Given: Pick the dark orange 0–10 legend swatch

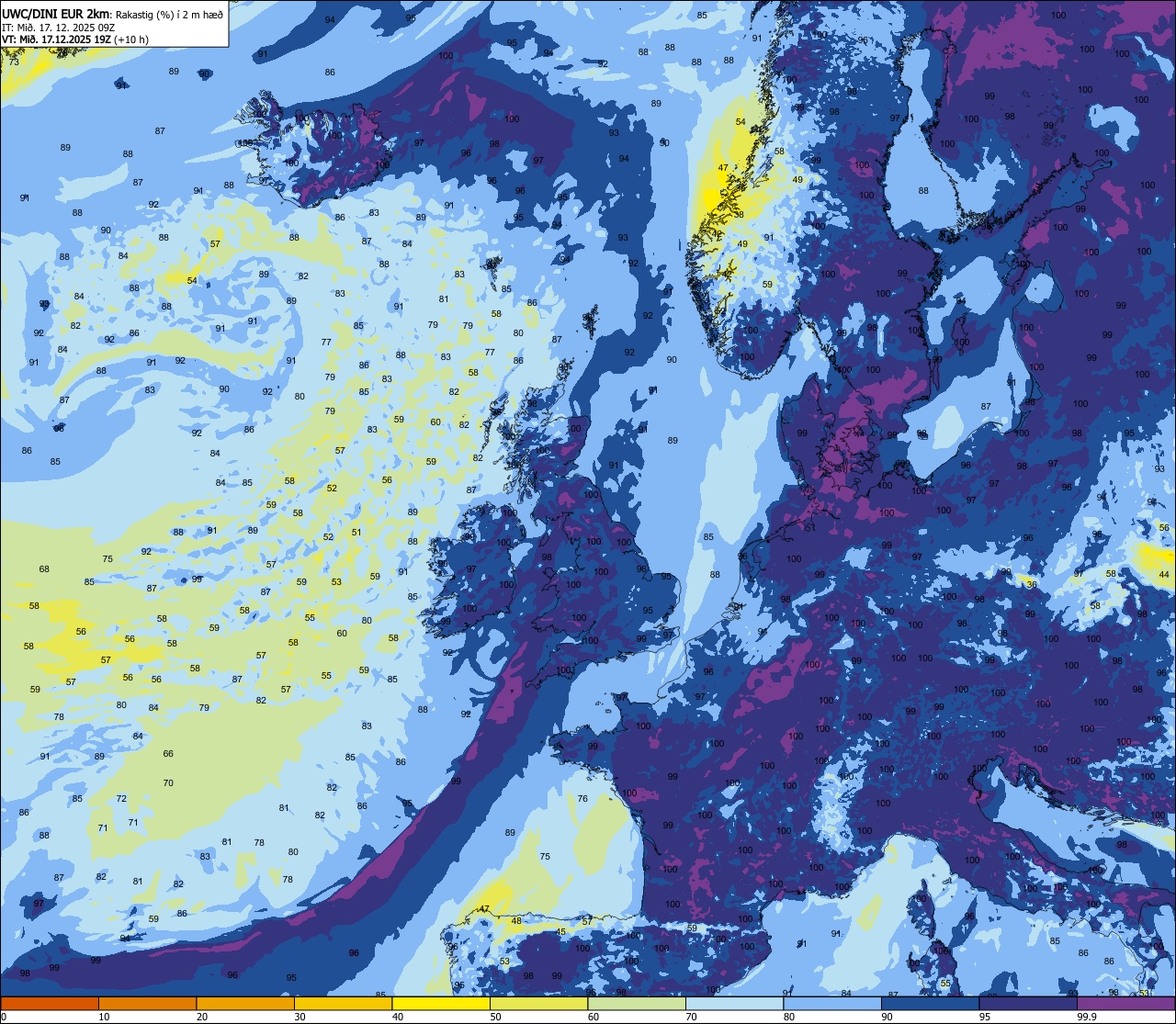Looking at the screenshot, I should [x=50, y=1003].
